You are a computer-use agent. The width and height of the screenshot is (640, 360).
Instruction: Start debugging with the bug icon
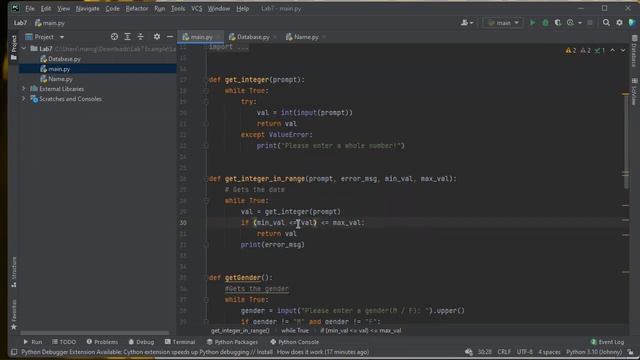pos(545,23)
